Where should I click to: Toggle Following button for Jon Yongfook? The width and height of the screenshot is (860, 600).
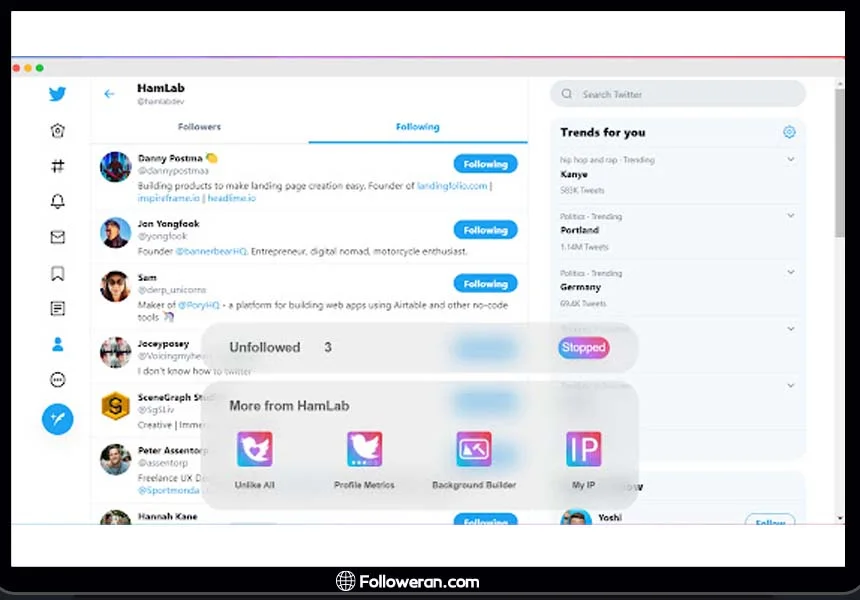point(485,230)
